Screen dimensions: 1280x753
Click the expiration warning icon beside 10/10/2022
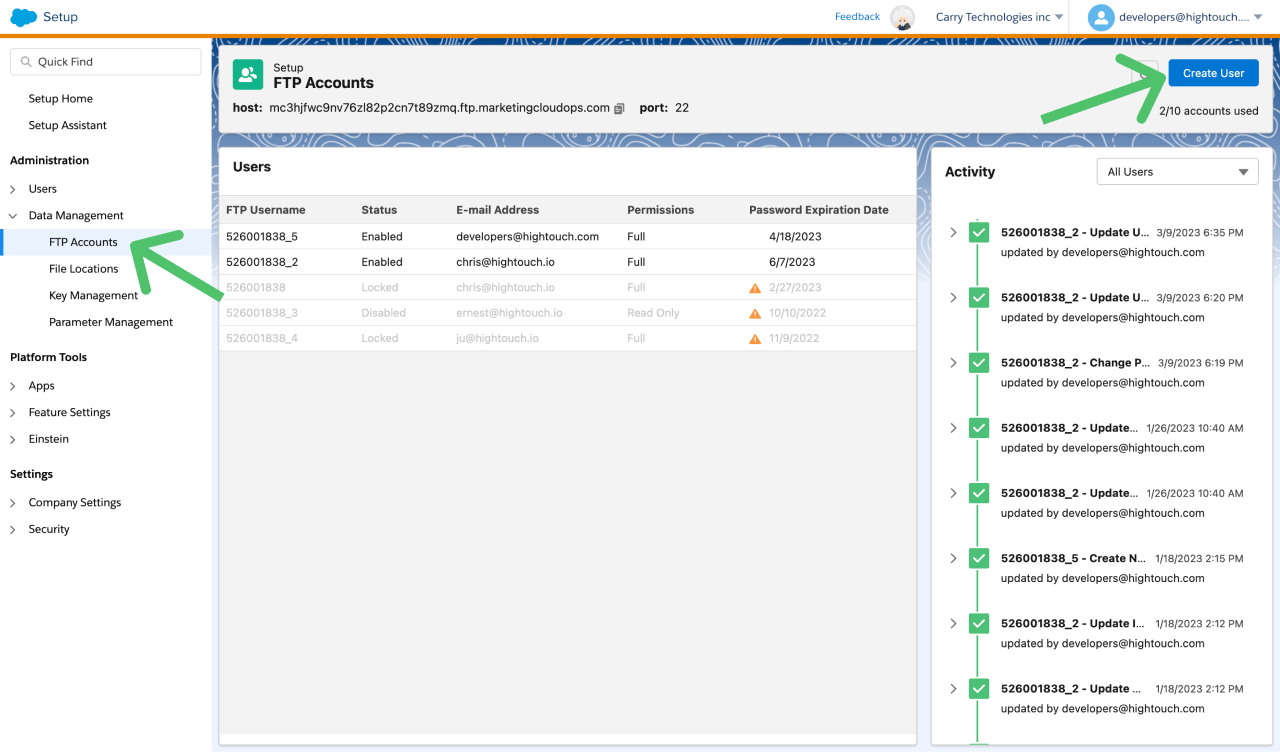(x=755, y=313)
